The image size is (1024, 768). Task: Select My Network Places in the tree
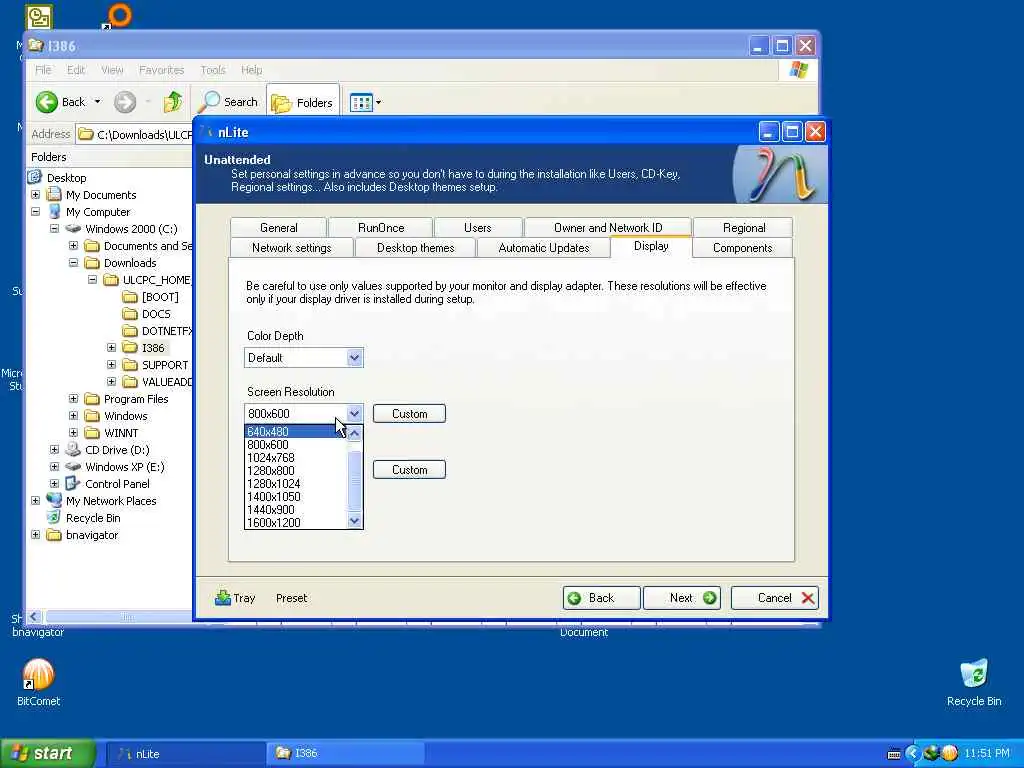(x=110, y=501)
